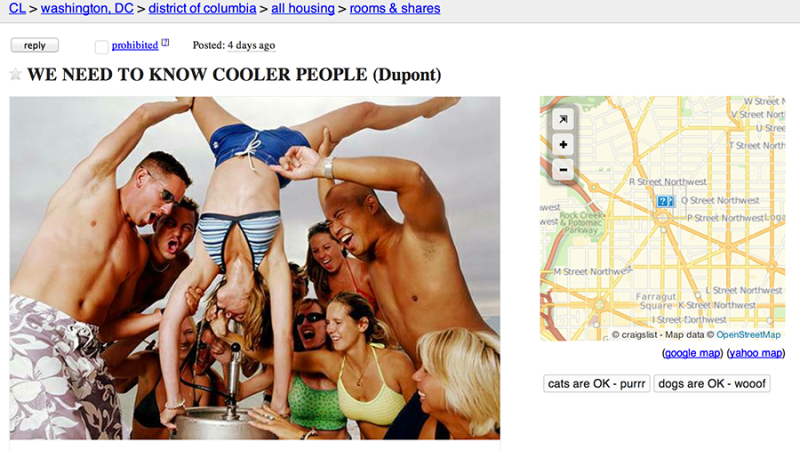Viewport: 800px width, 450px height.
Task: Go to CL home breadcrumb
Action: click(17, 8)
